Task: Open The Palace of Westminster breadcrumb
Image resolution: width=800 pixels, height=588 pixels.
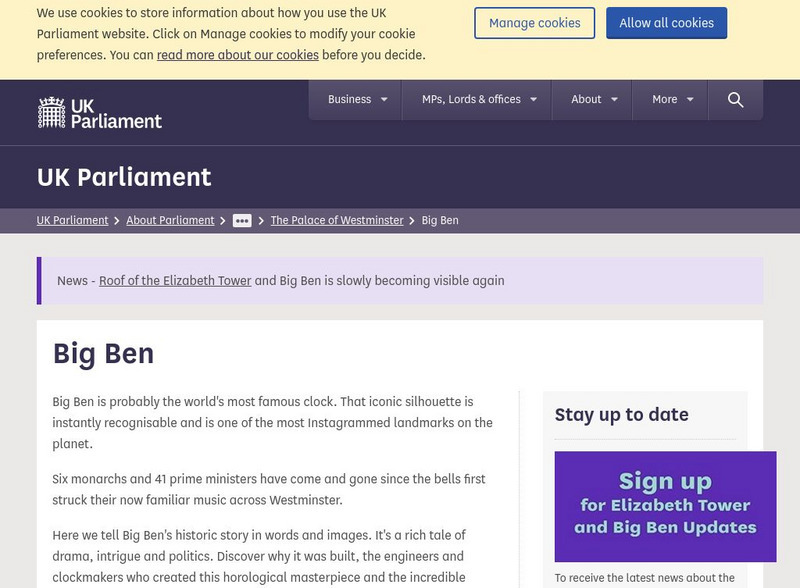Action: coord(337,220)
